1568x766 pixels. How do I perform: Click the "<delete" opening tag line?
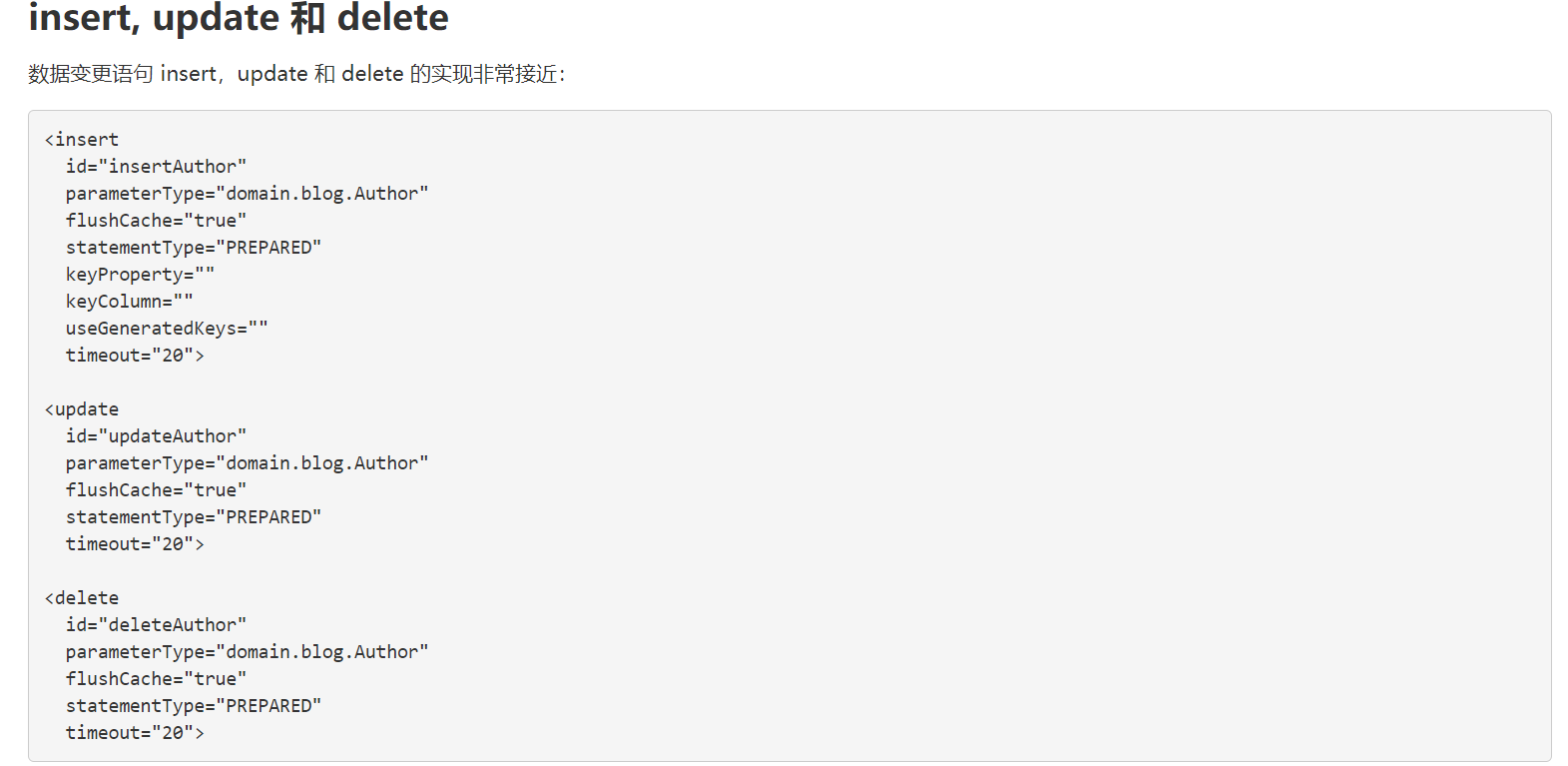click(x=82, y=598)
